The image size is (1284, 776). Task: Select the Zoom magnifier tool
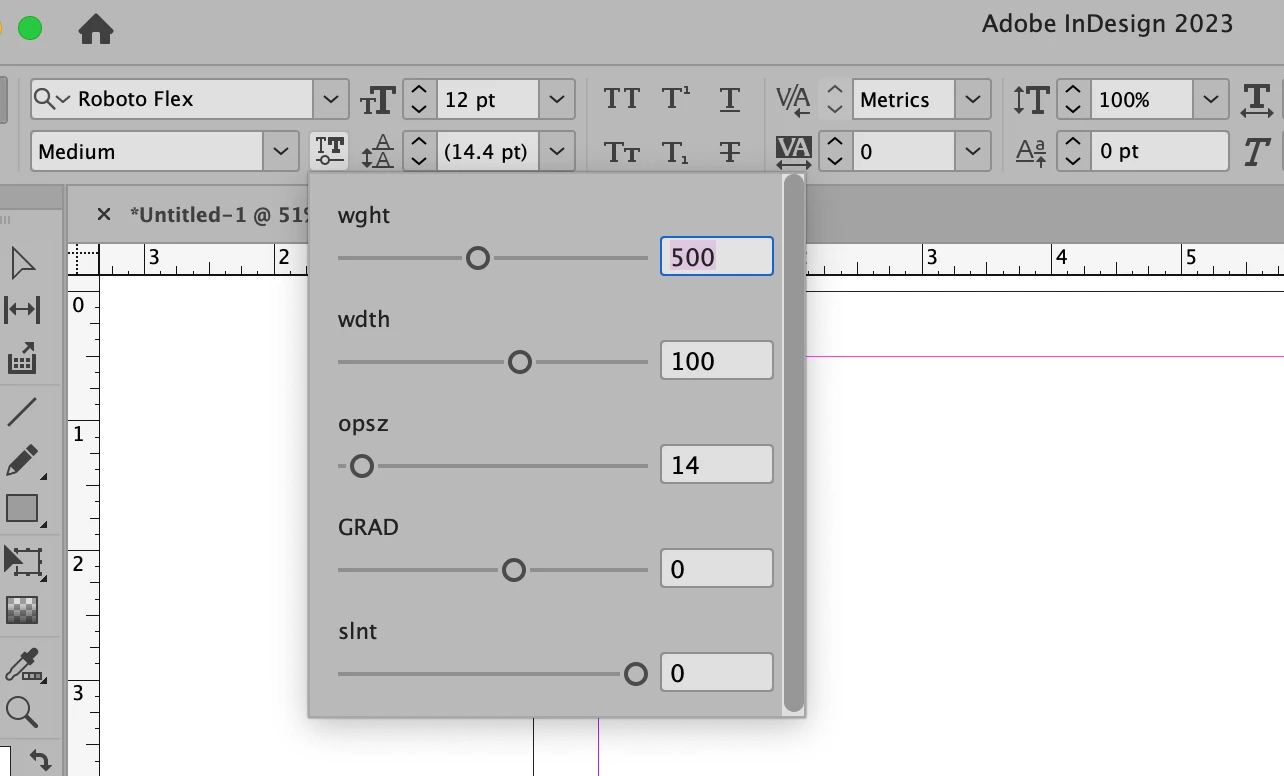(22, 712)
